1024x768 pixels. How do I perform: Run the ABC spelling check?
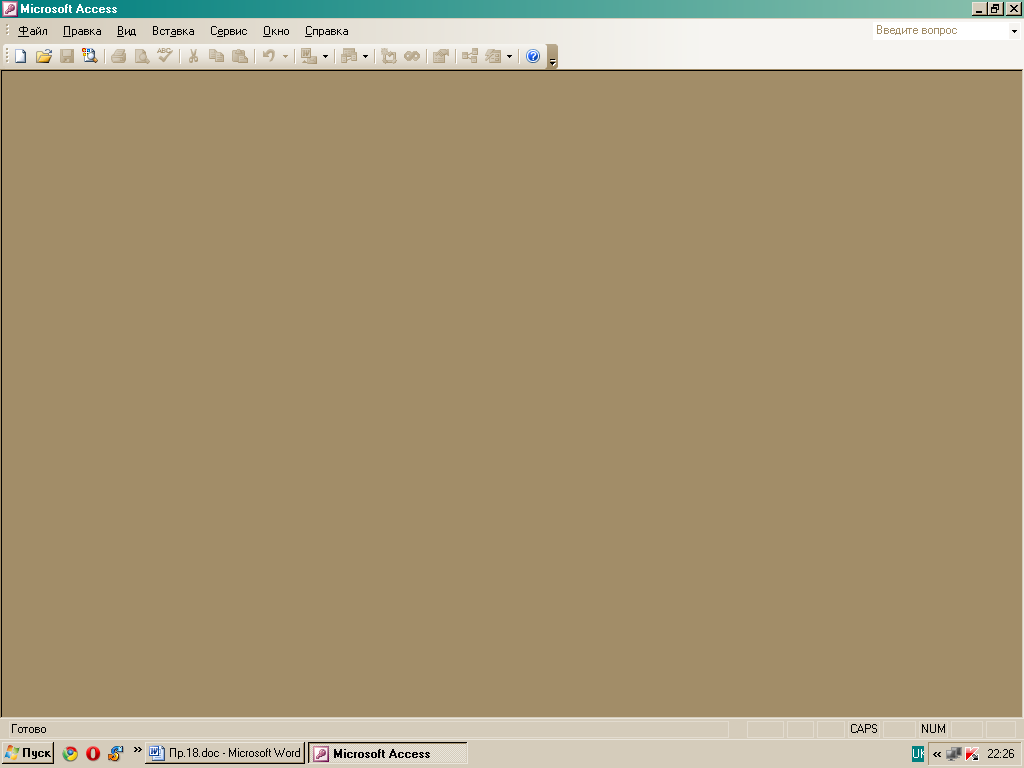tap(165, 56)
